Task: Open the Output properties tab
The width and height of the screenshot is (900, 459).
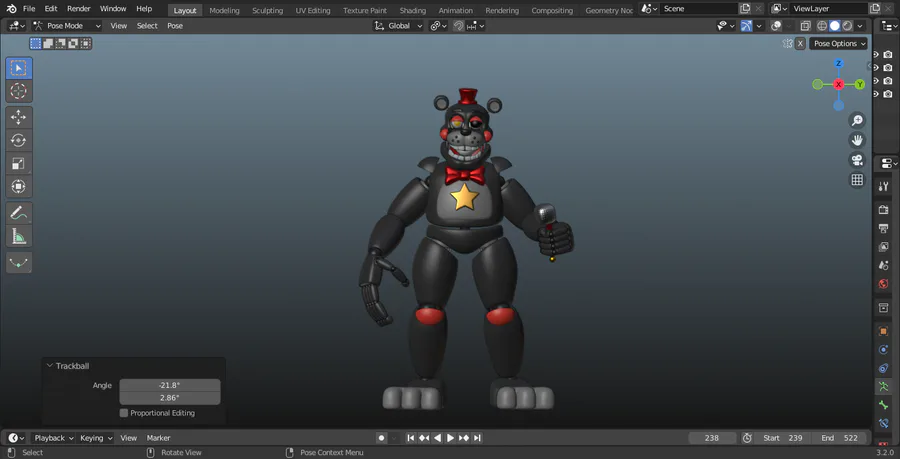Action: 883,228
